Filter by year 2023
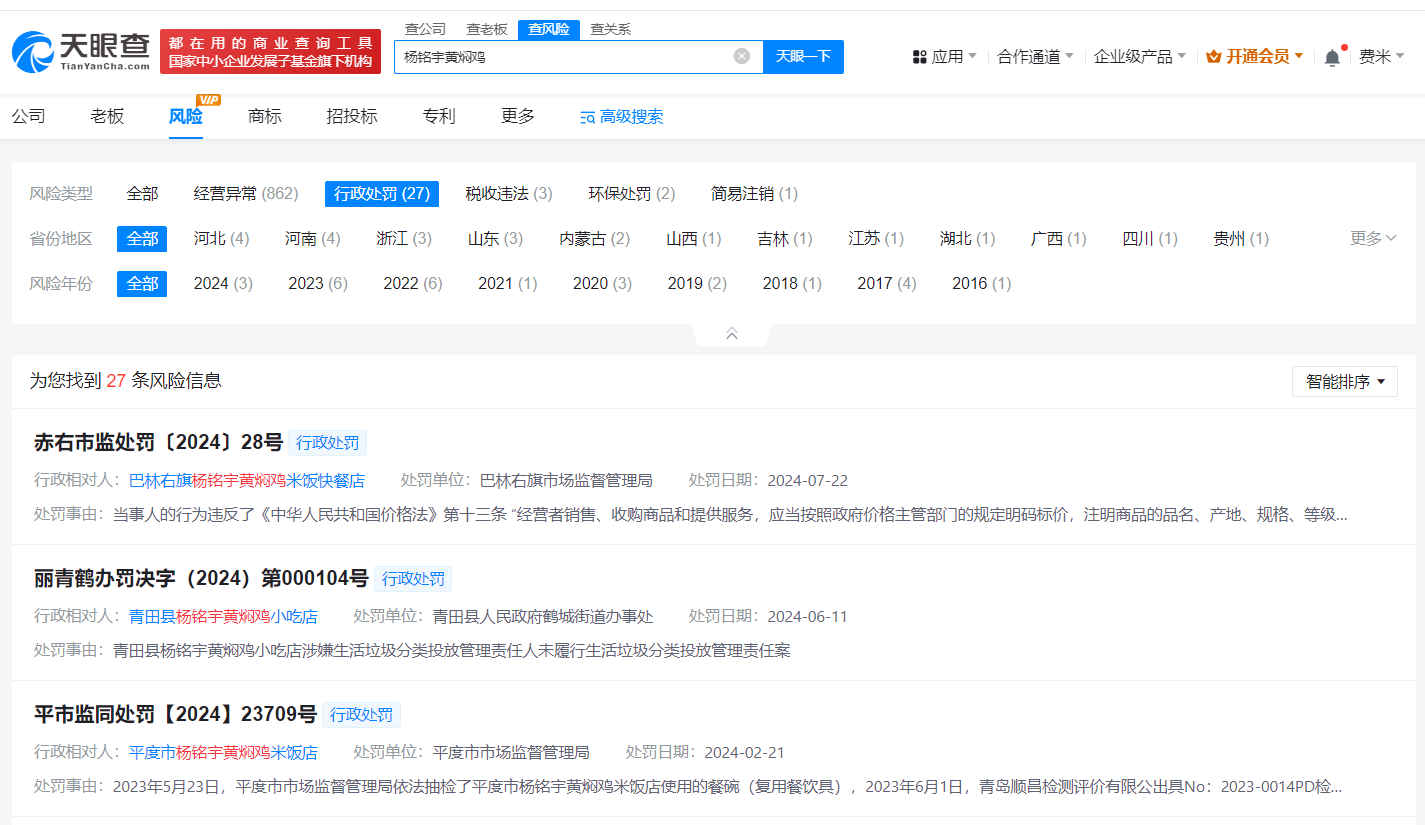The width and height of the screenshot is (1425, 825). point(317,284)
